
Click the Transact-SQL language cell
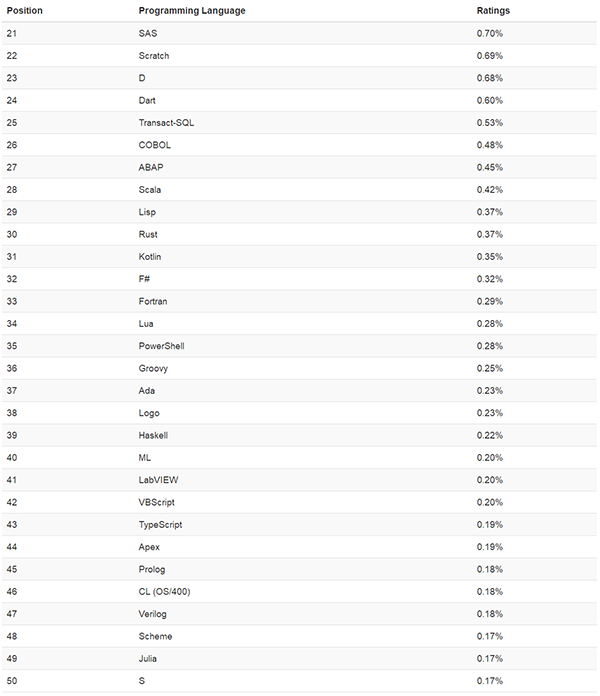coord(166,123)
